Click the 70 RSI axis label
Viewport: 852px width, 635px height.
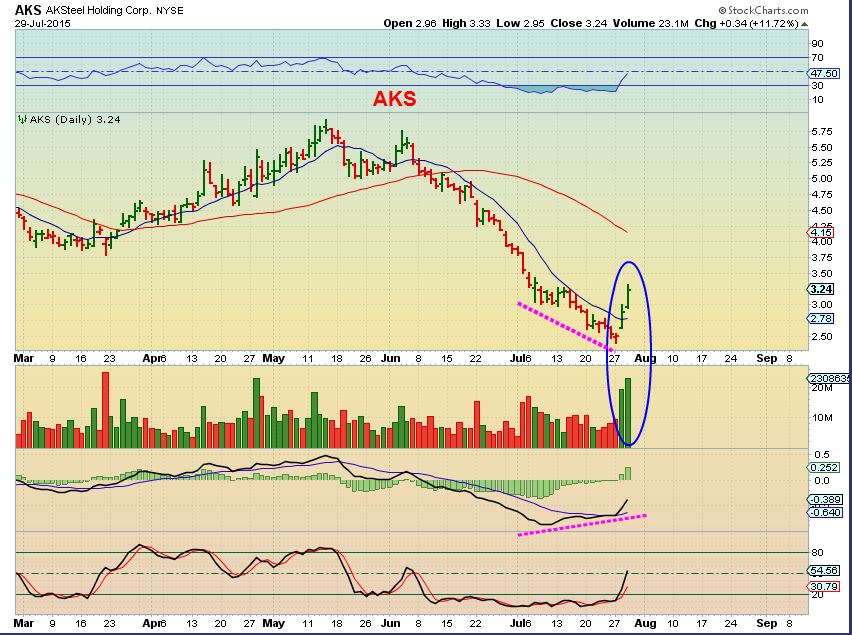(x=817, y=58)
